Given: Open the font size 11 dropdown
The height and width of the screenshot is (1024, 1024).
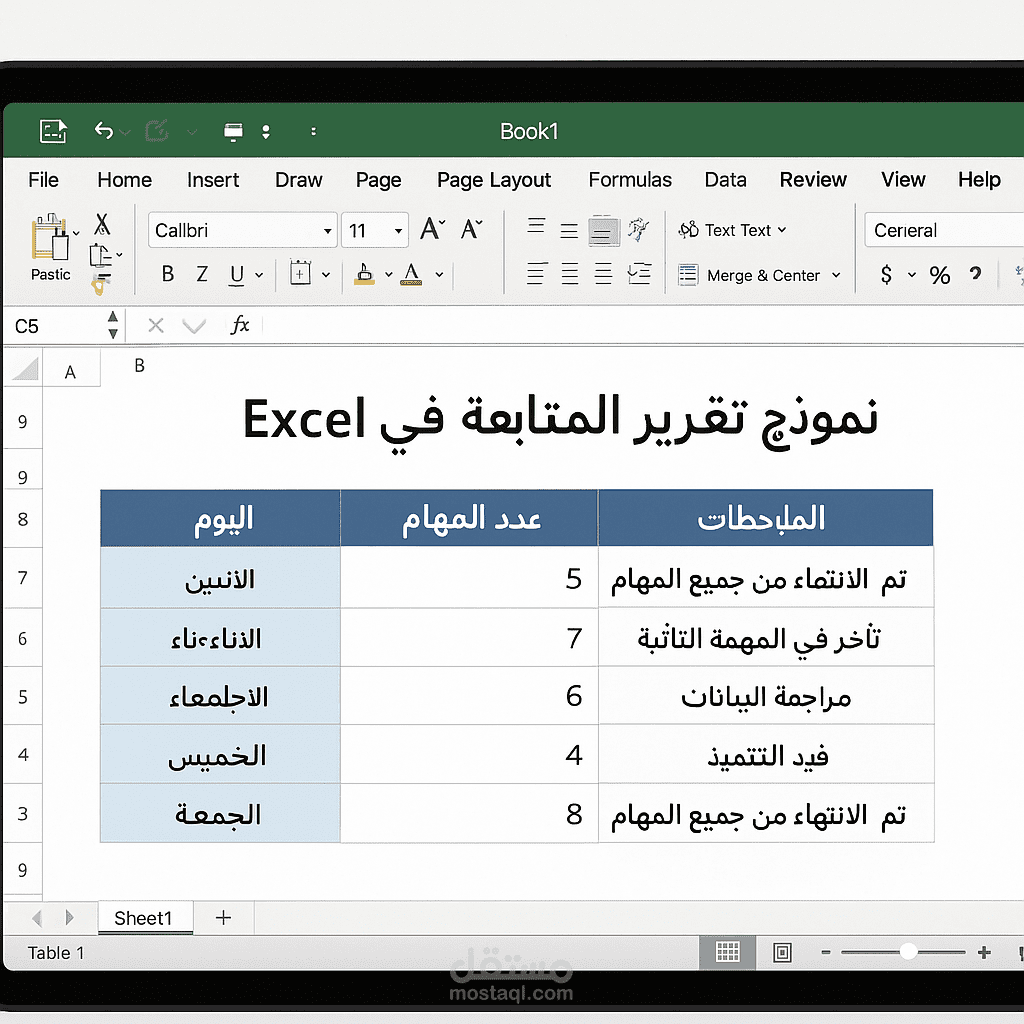Looking at the screenshot, I should click(398, 231).
